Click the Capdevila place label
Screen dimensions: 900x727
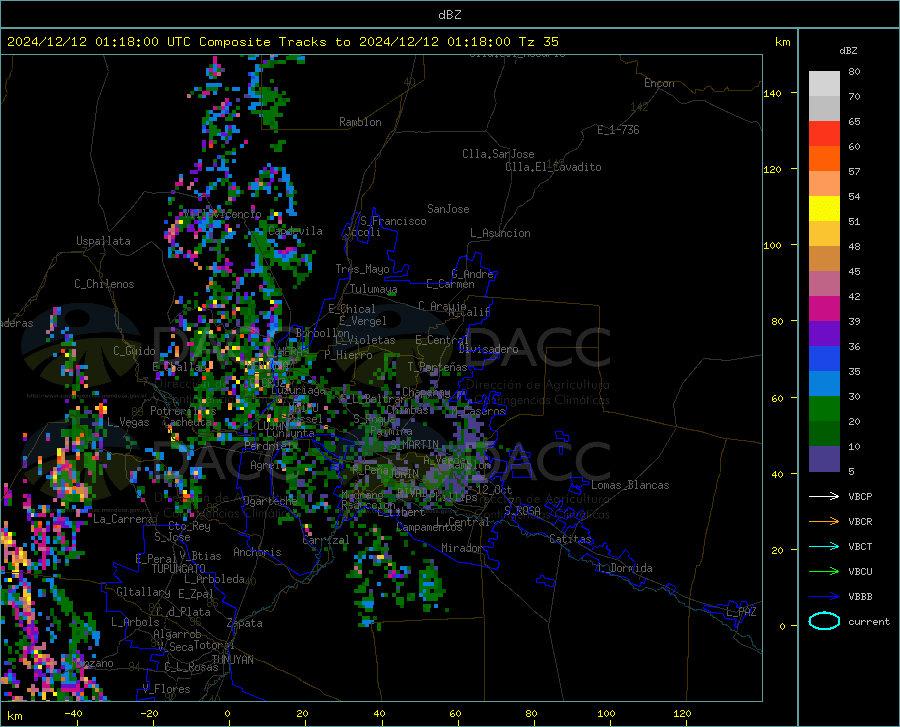pos(295,231)
